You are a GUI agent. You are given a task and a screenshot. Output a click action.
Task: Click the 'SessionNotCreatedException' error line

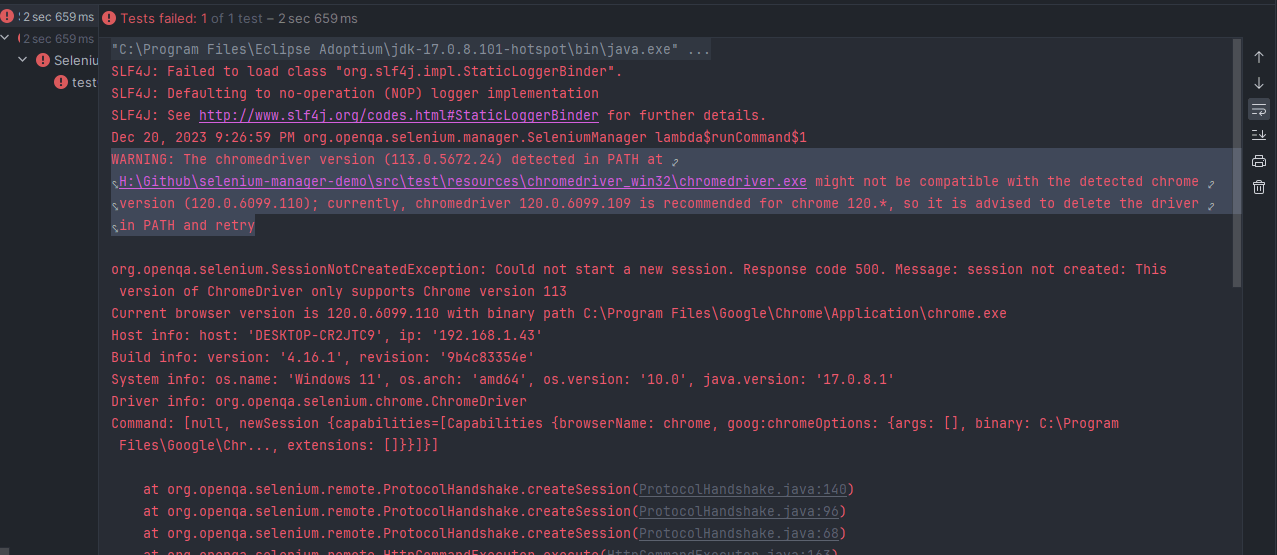point(639,269)
